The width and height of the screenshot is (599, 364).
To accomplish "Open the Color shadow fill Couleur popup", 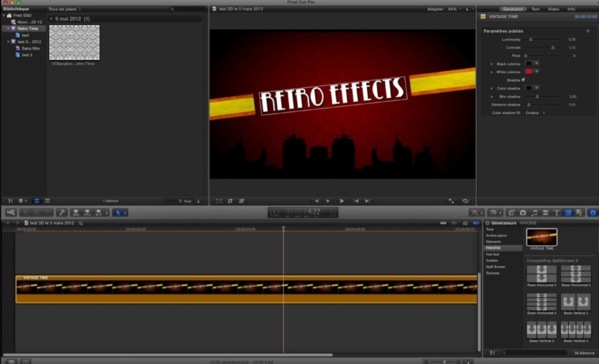I will [535, 113].
